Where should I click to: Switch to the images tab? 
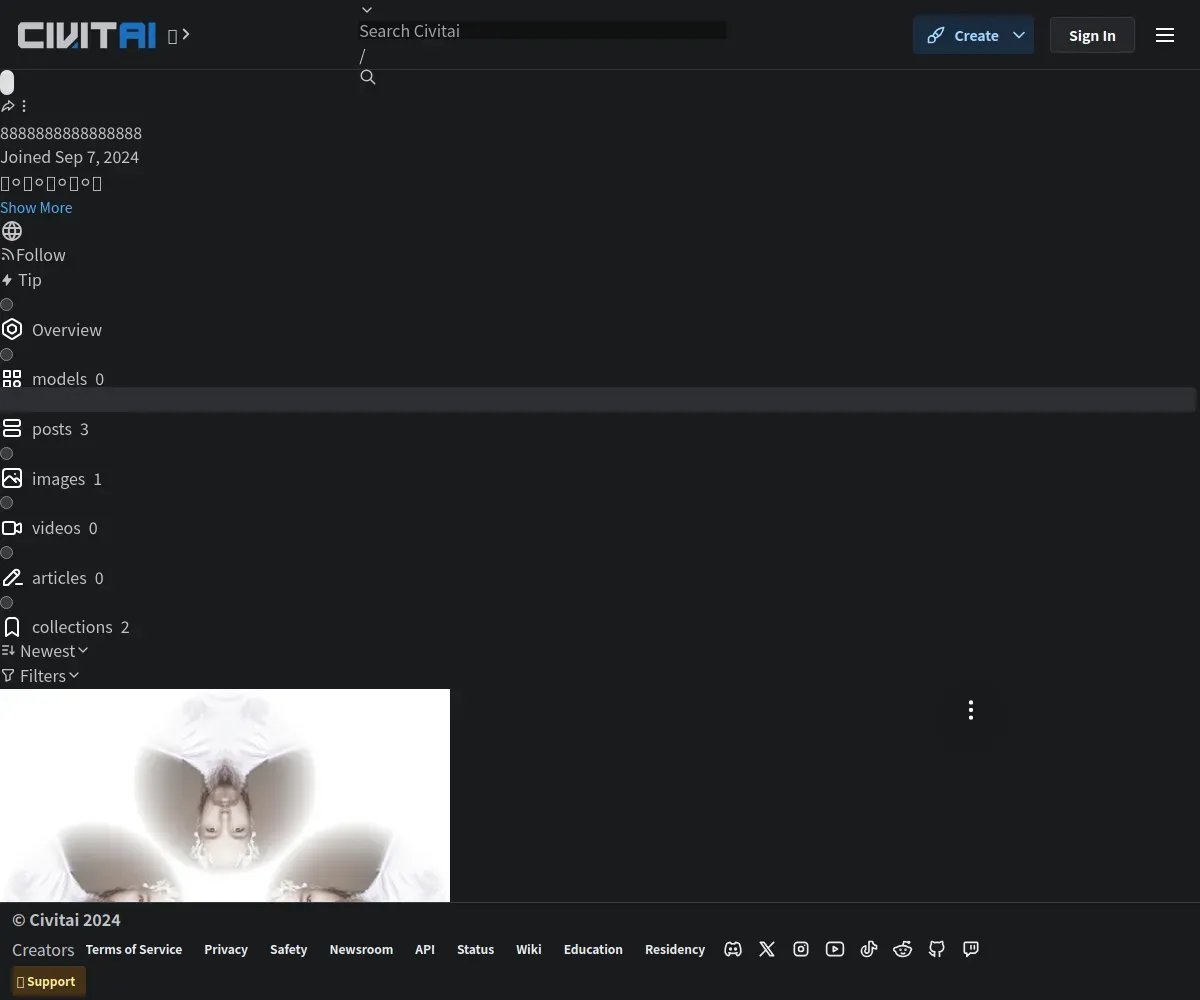[52, 479]
